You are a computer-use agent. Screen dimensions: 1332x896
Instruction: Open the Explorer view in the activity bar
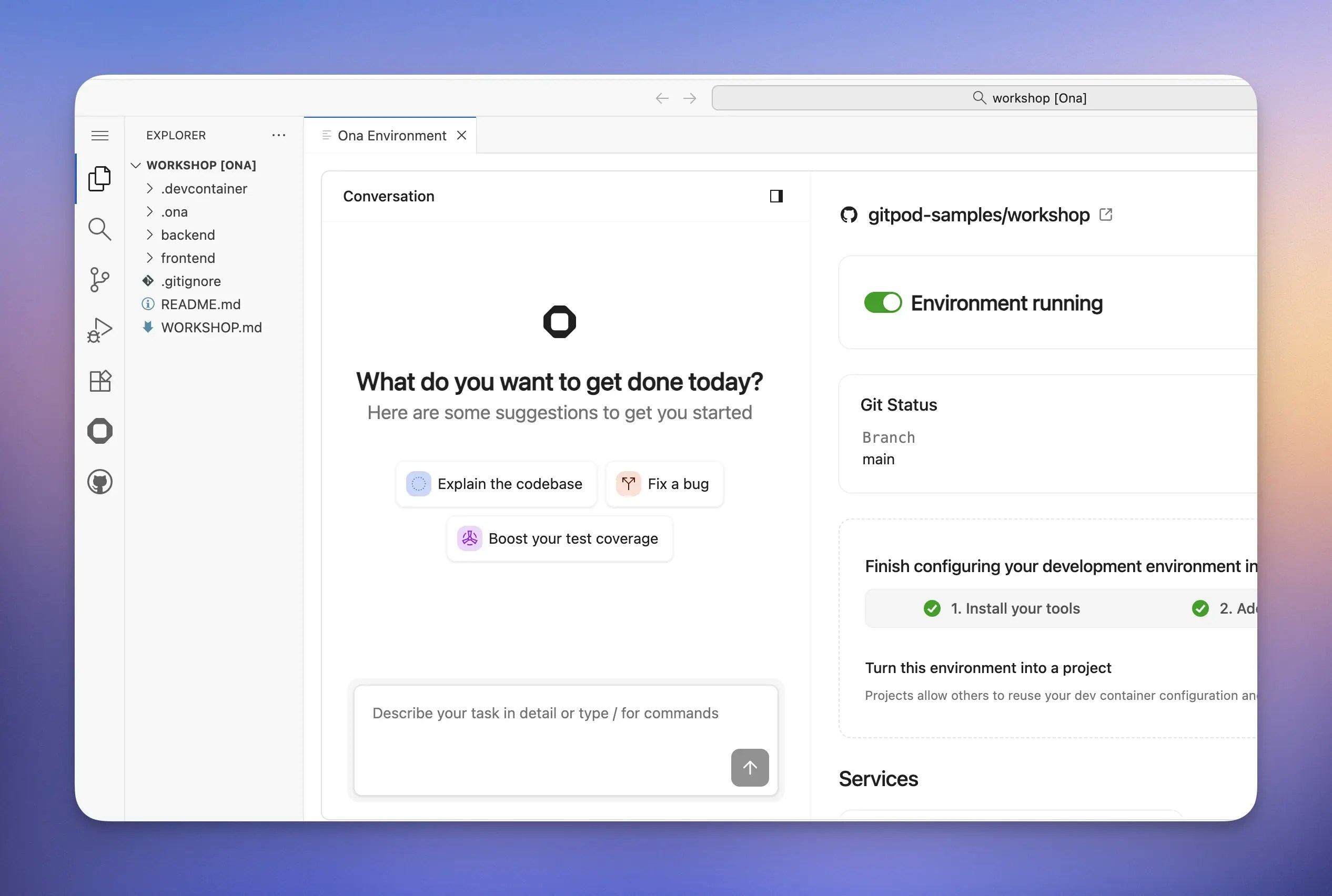coord(99,179)
